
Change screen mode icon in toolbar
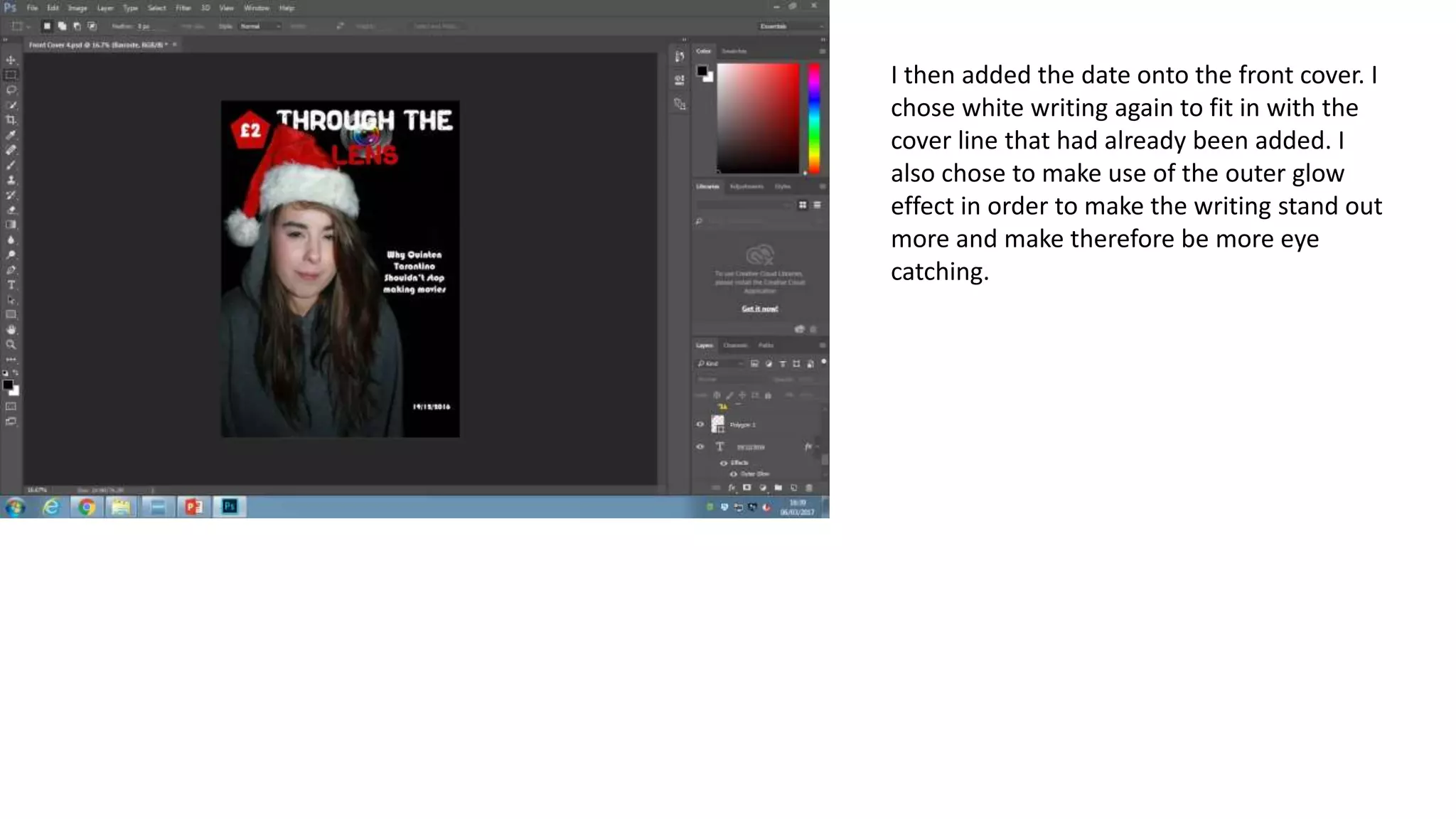click(11, 422)
